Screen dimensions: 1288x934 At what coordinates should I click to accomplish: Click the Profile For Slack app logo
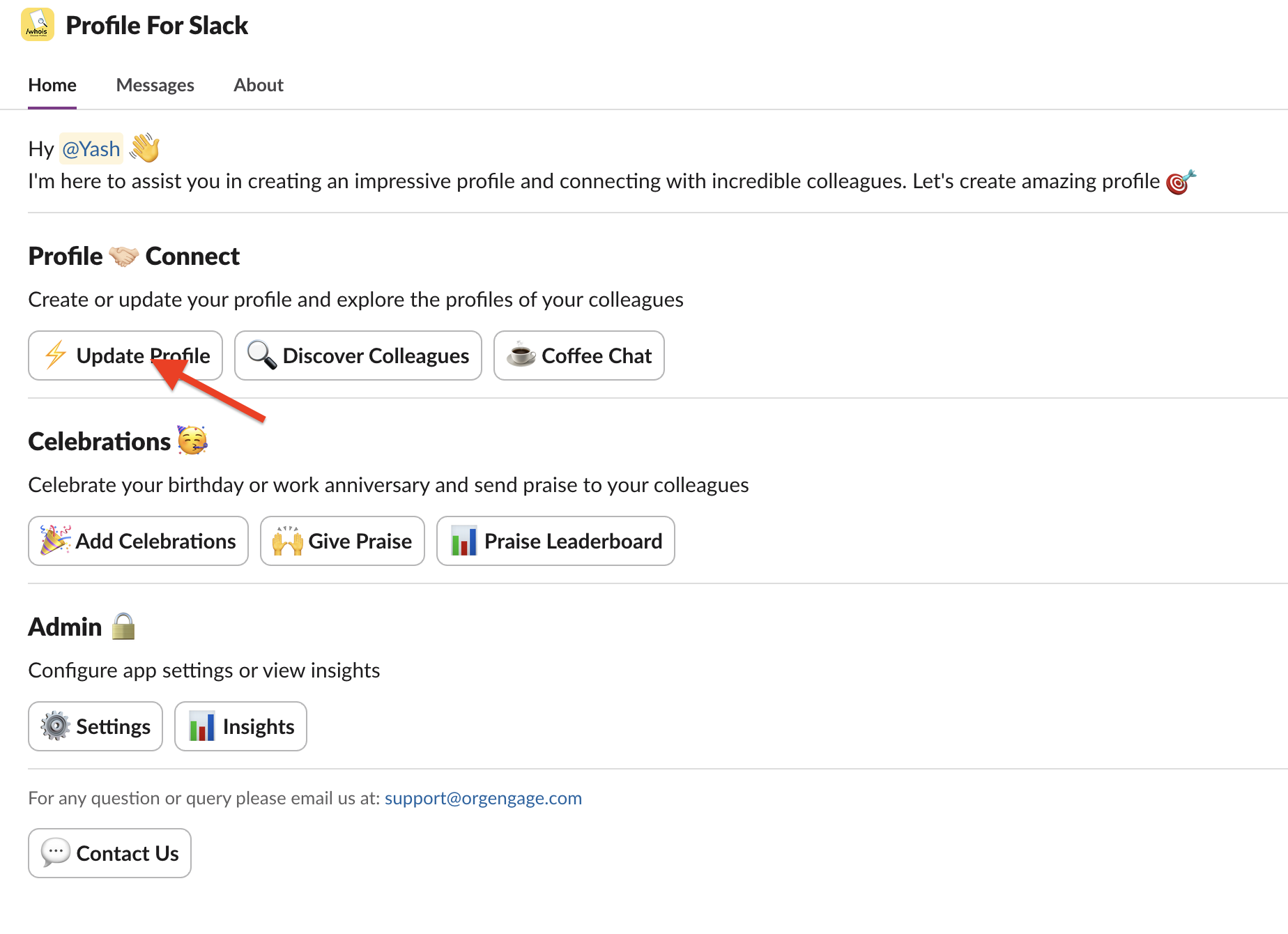tap(38, 25)
